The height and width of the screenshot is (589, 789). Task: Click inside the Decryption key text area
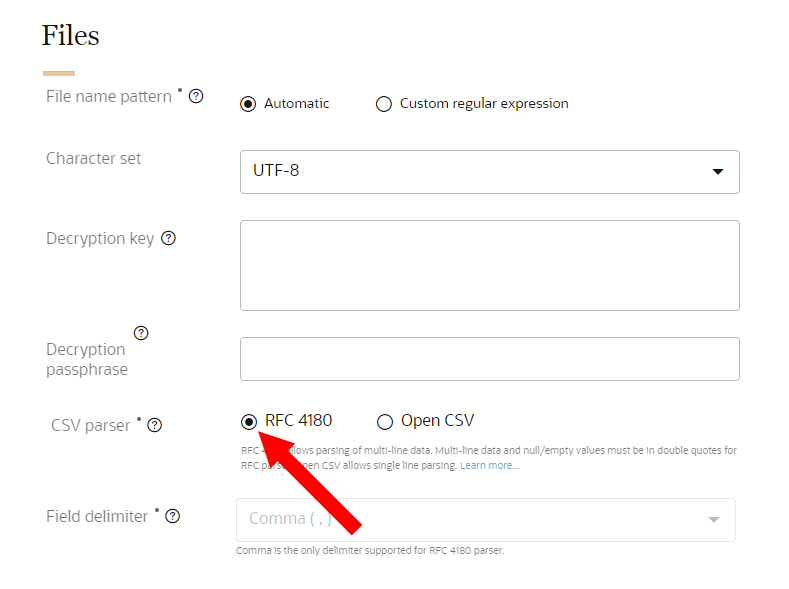[x=489, y=265]
